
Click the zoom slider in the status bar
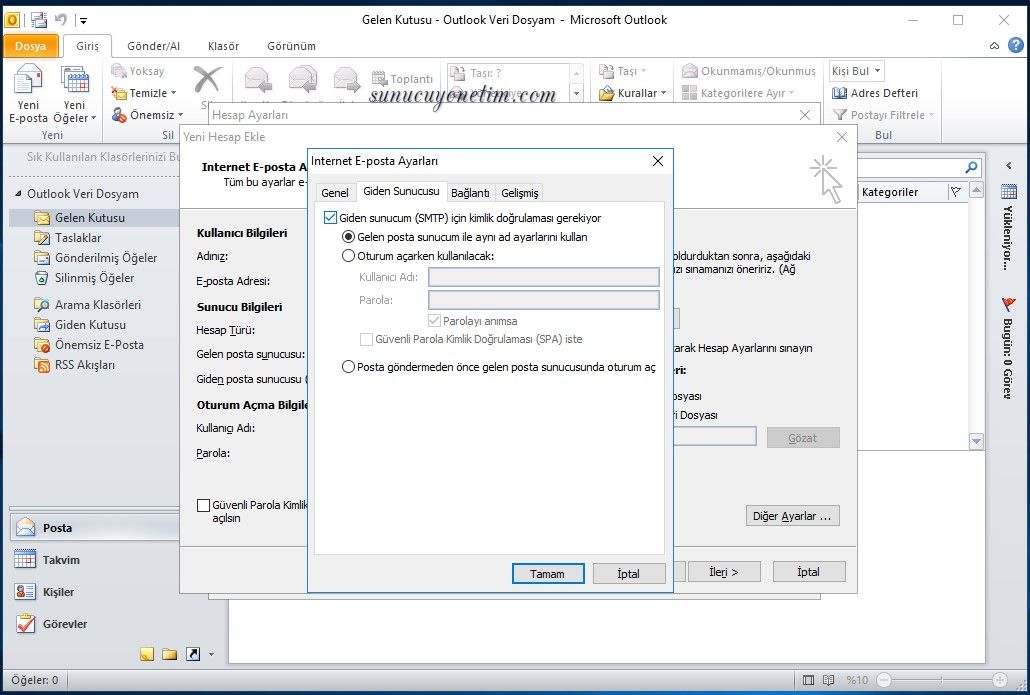942,680
